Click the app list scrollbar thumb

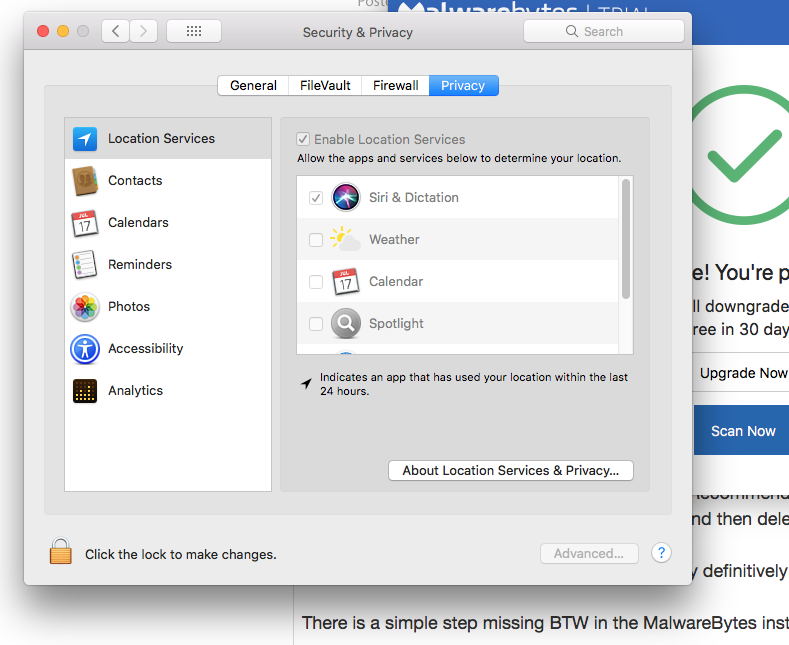coord(626,239)
